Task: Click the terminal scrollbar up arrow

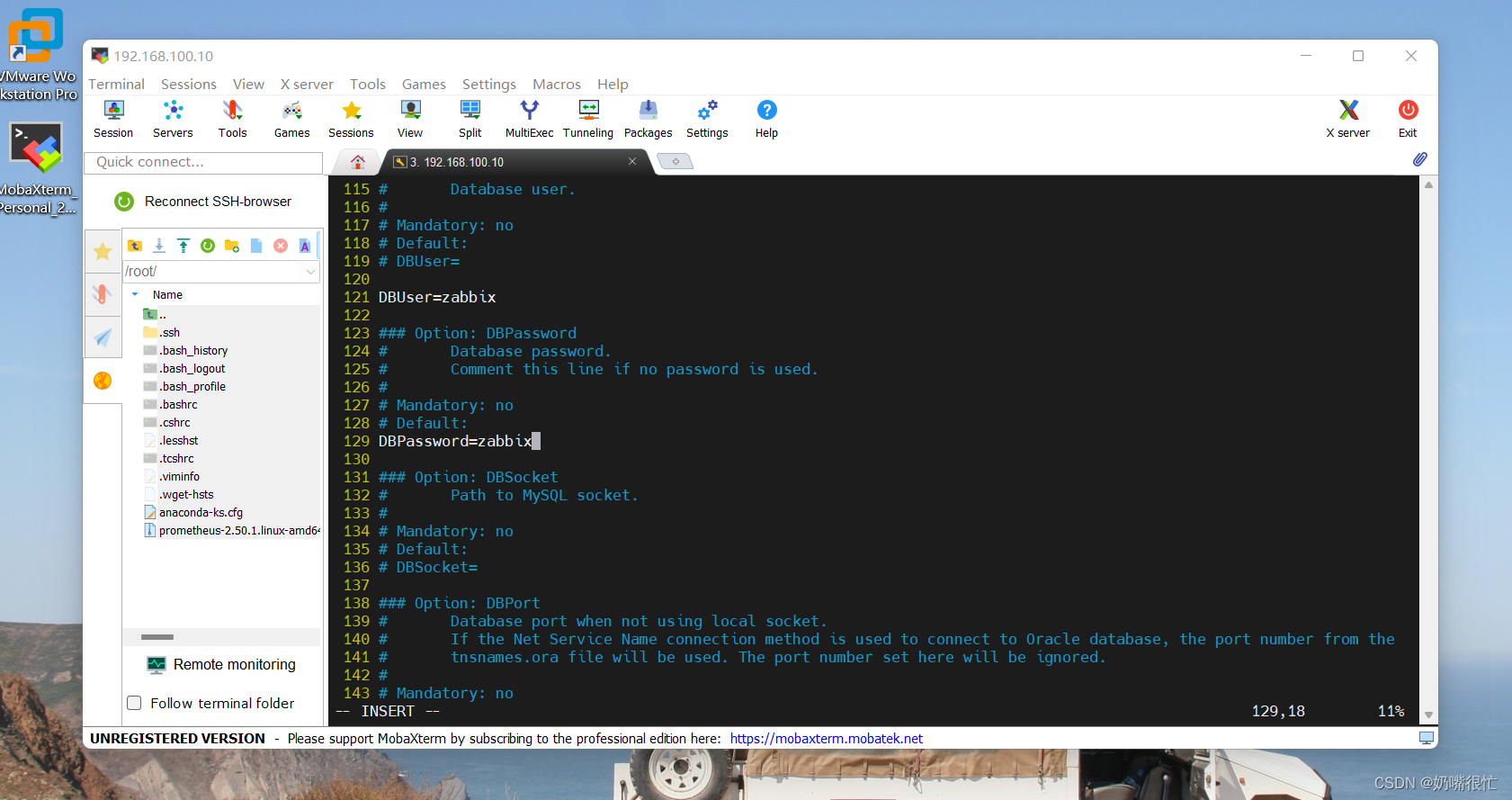Action: click(1428, 184)
